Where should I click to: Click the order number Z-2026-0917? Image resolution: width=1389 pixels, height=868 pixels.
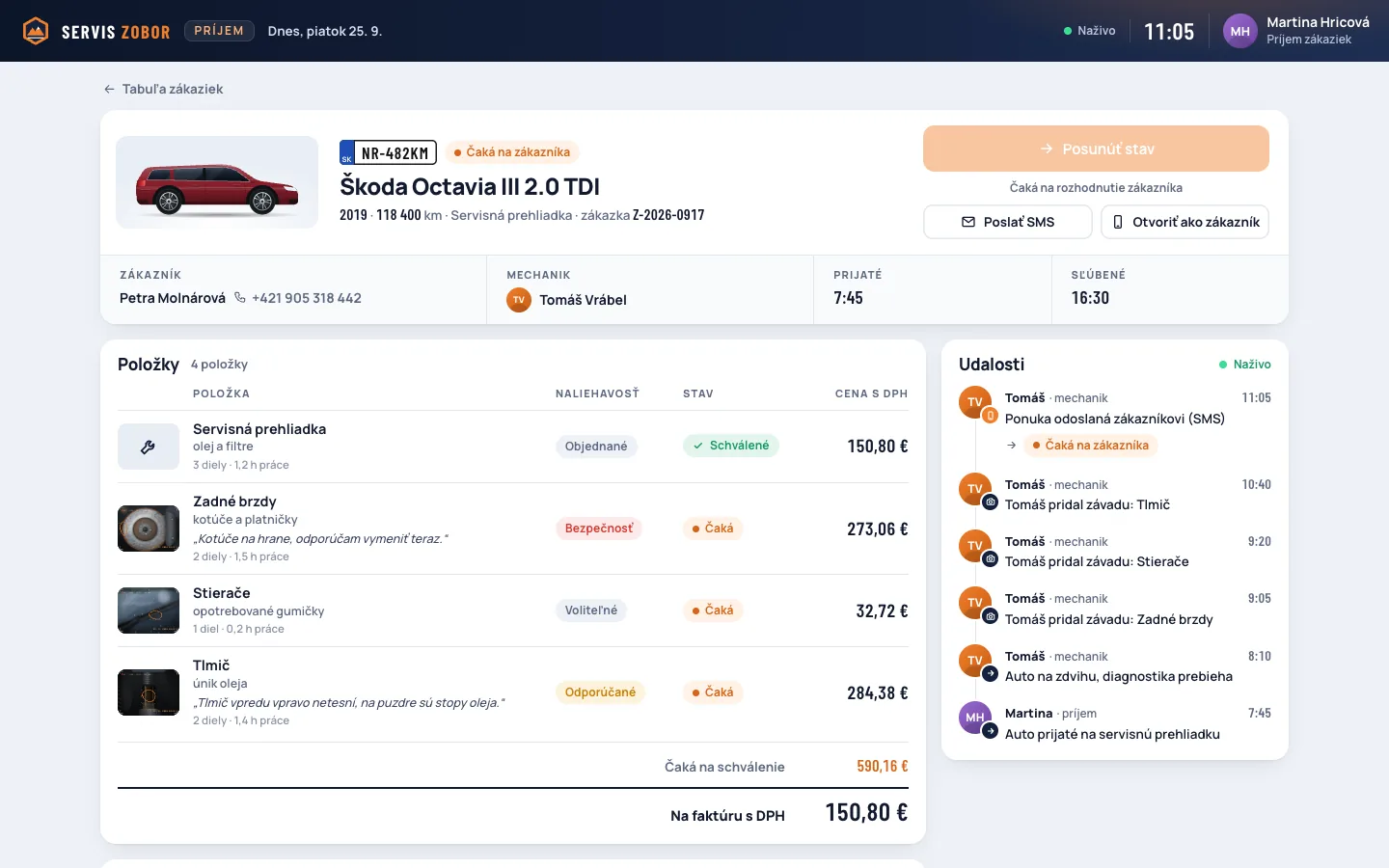pos(668,215)
